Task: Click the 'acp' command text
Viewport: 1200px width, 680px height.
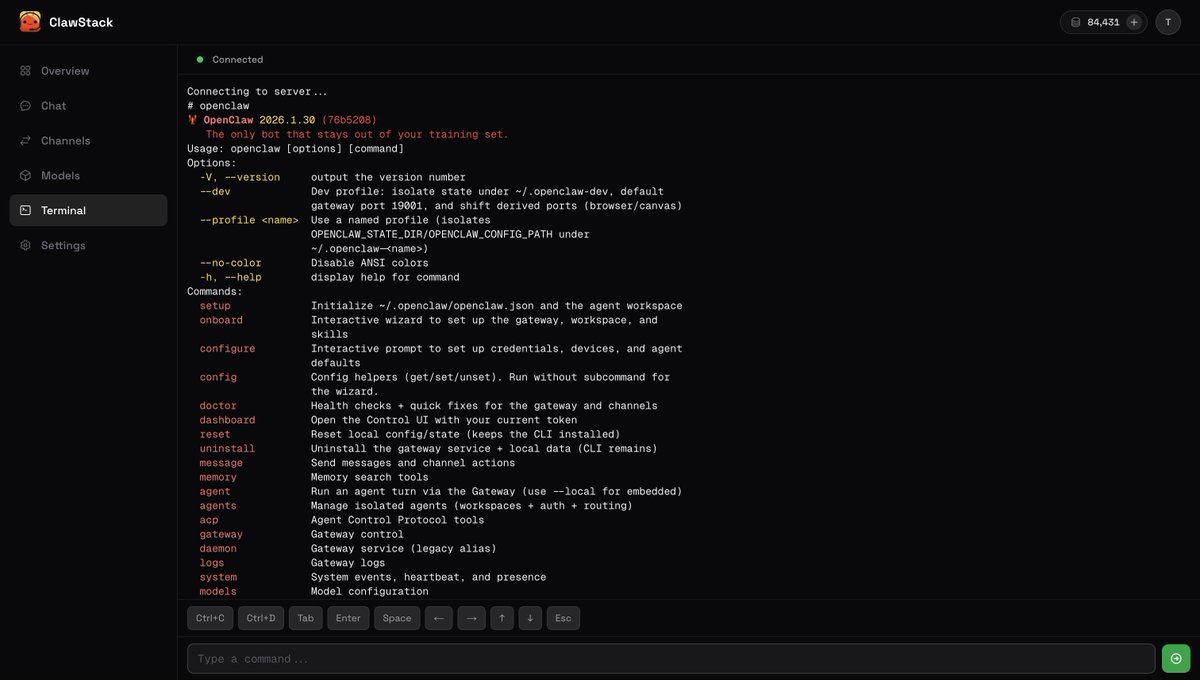Action: coord(208,520)
